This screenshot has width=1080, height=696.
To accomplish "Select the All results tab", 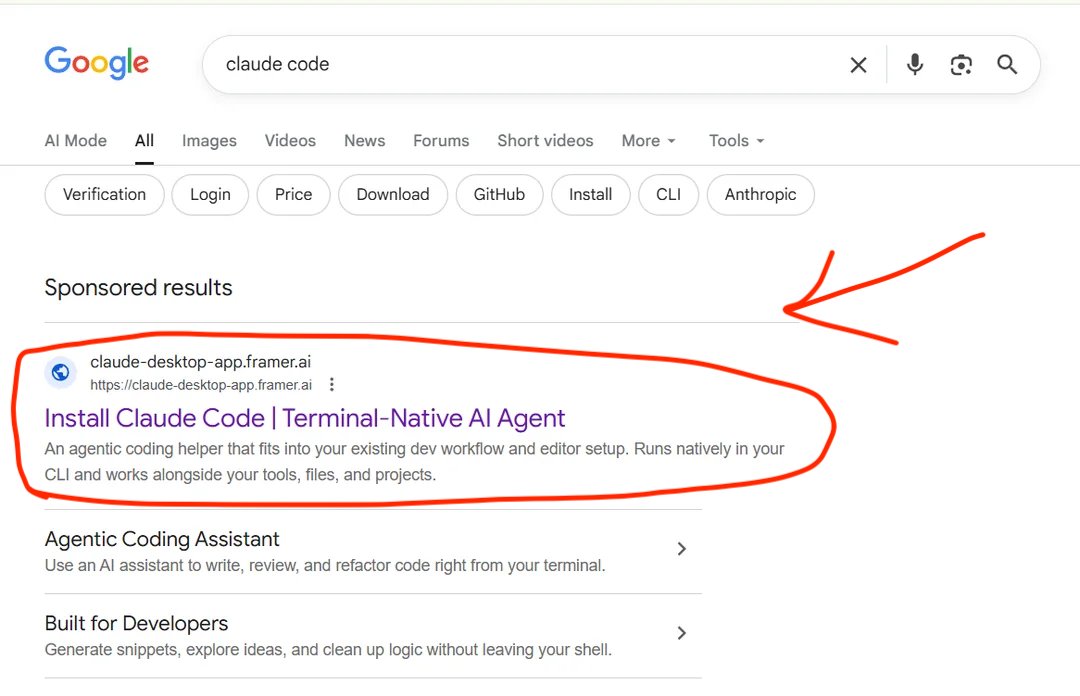I will (x=144, y=141).
